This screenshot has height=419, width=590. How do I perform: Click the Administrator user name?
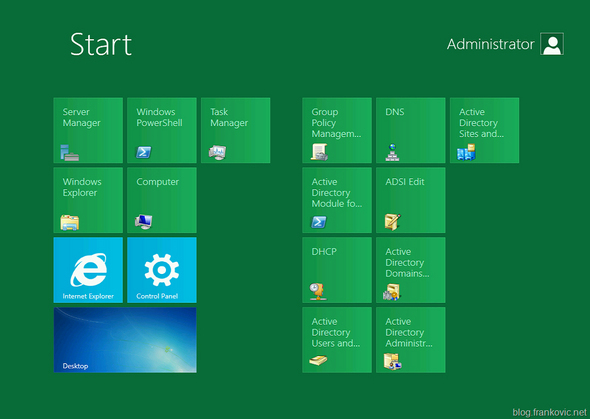tap(490, 44)
